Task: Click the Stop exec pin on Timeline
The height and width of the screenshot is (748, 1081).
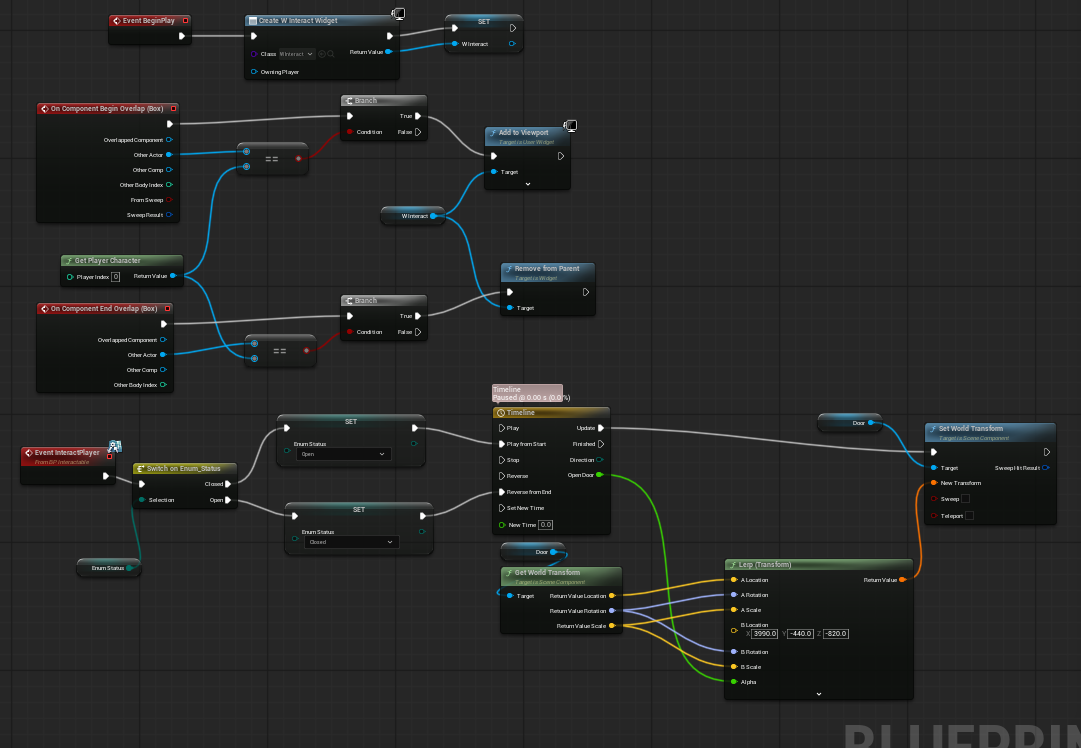Action: [502, 460]
